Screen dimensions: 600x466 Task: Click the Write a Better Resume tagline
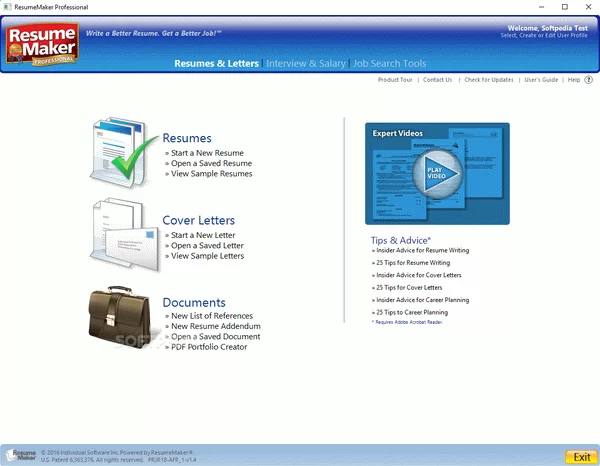[x=153, y=33]
